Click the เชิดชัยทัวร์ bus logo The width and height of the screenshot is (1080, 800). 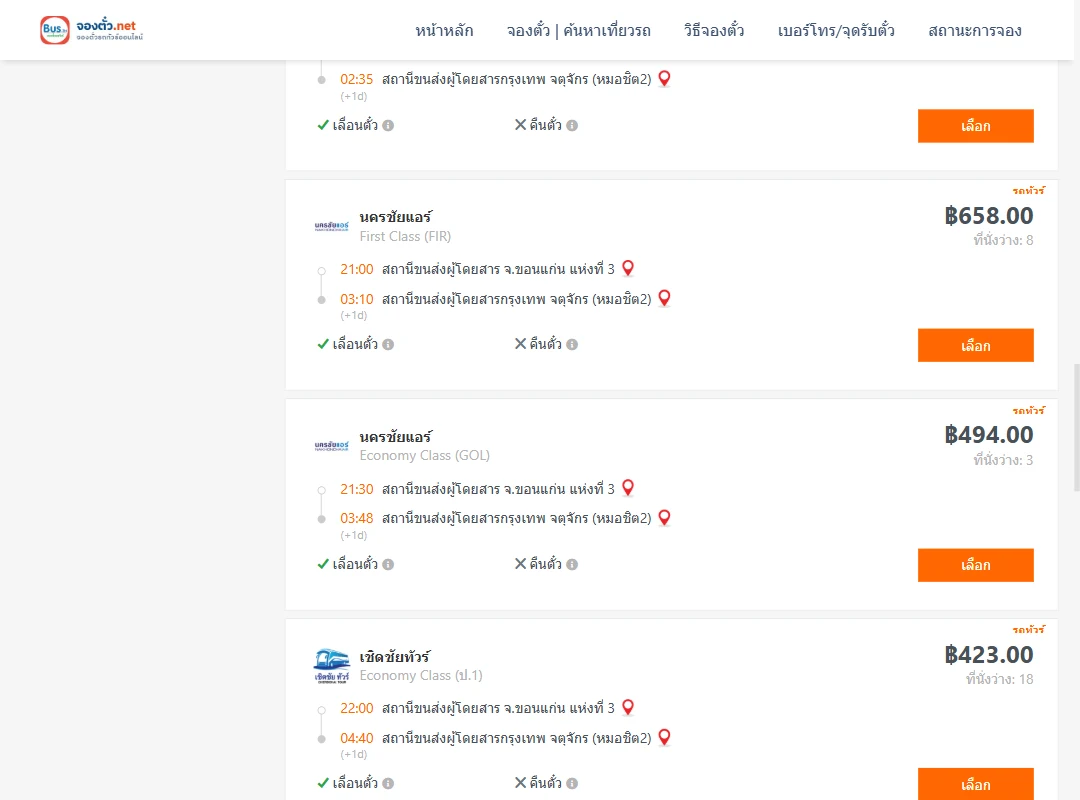pyautogui.click(x=331, y=666)
